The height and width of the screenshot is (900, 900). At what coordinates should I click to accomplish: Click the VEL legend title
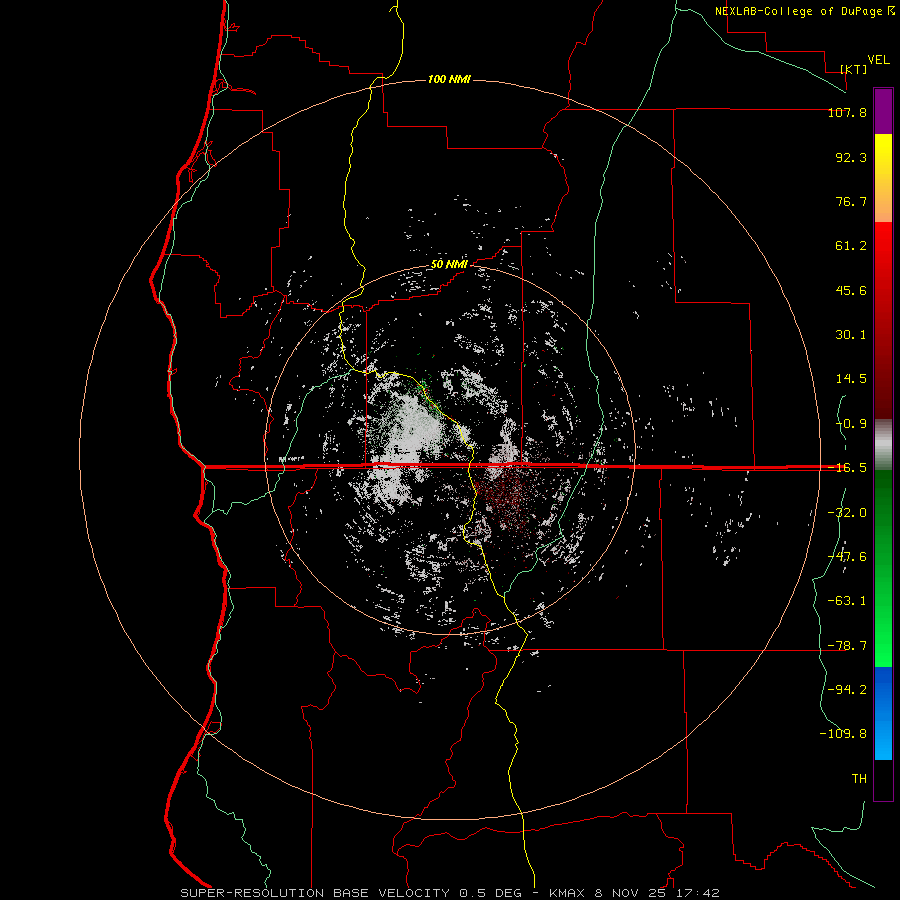(x=878, y=60)
